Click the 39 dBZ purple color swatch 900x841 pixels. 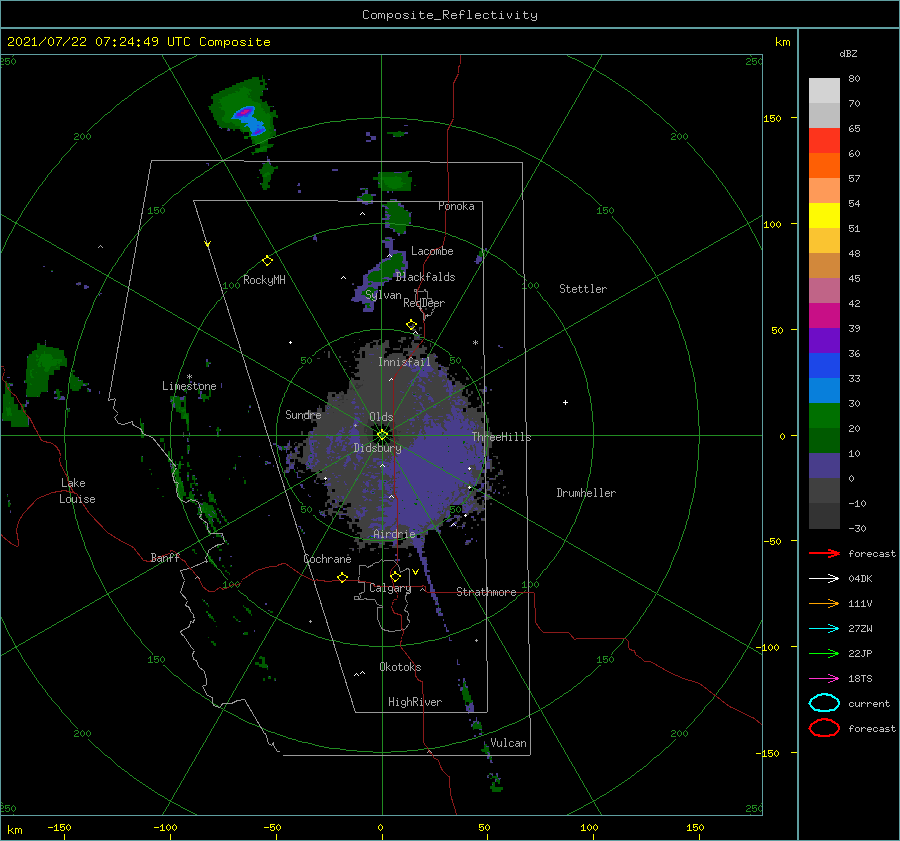click(x=824, y=340)
